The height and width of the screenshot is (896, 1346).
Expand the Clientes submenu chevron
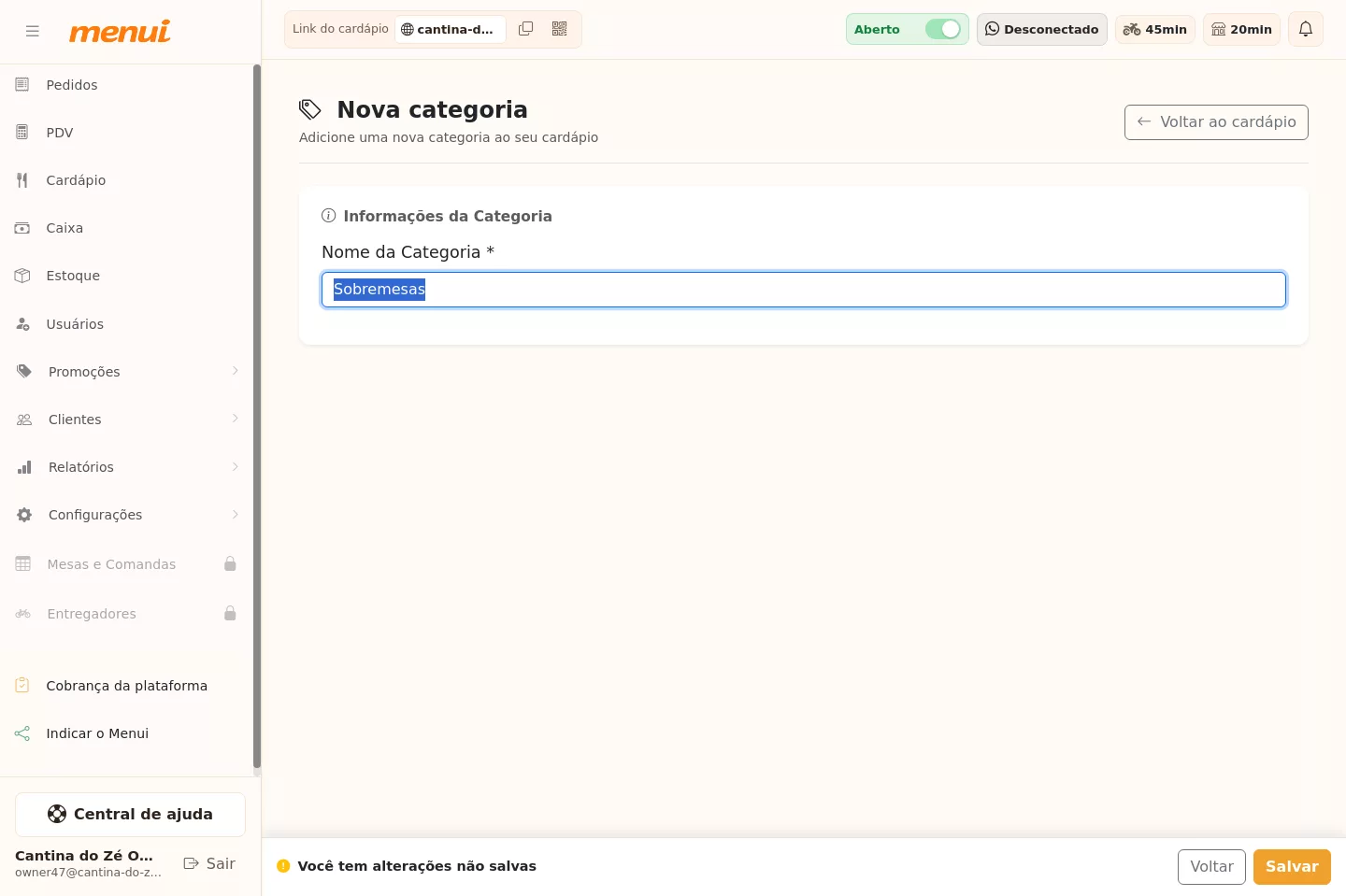point(236,419)
